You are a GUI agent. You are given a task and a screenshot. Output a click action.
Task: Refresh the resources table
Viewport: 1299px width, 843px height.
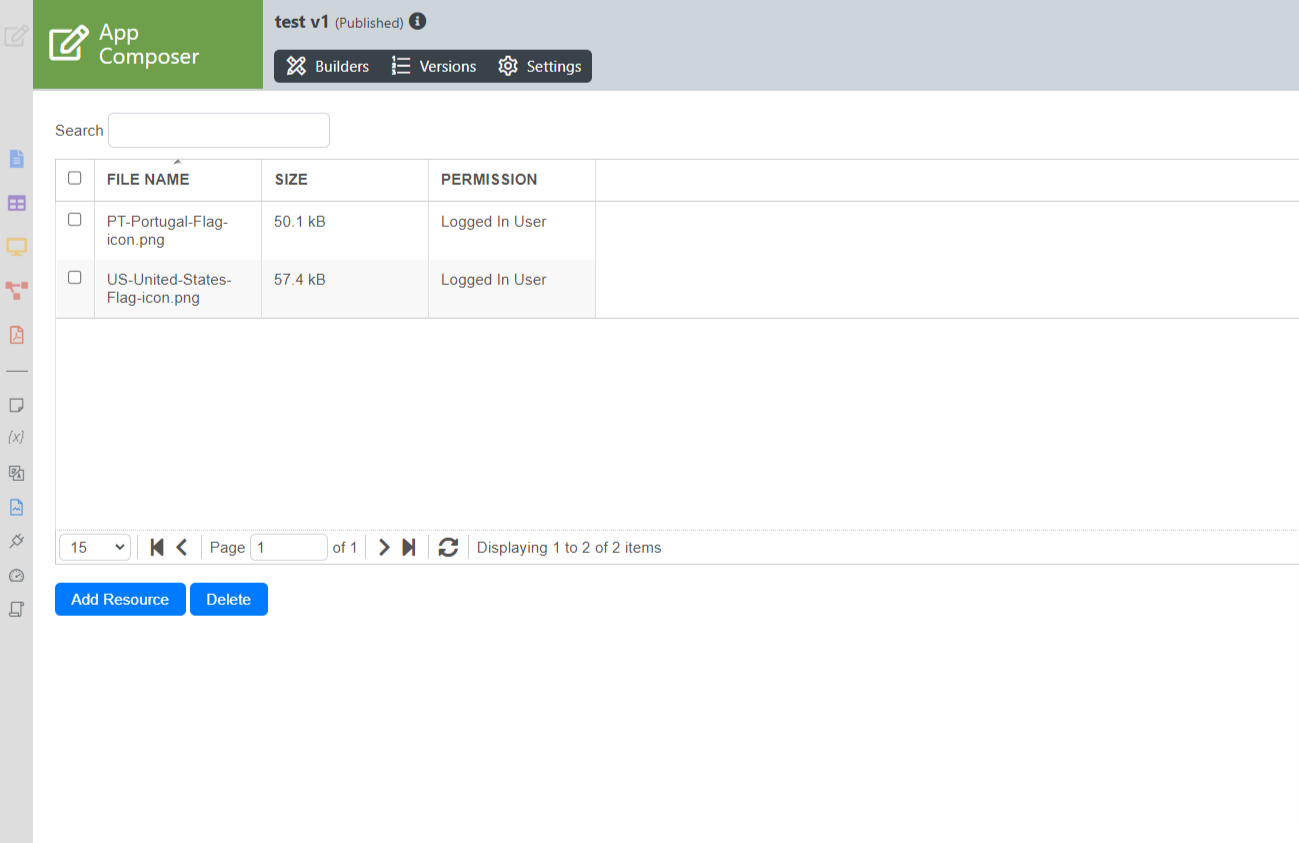448,547
